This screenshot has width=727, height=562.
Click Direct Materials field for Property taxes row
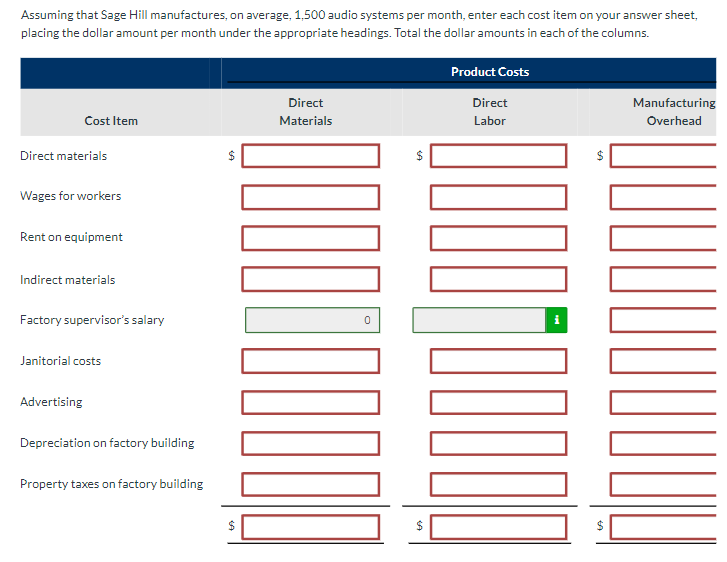(311, 484)
